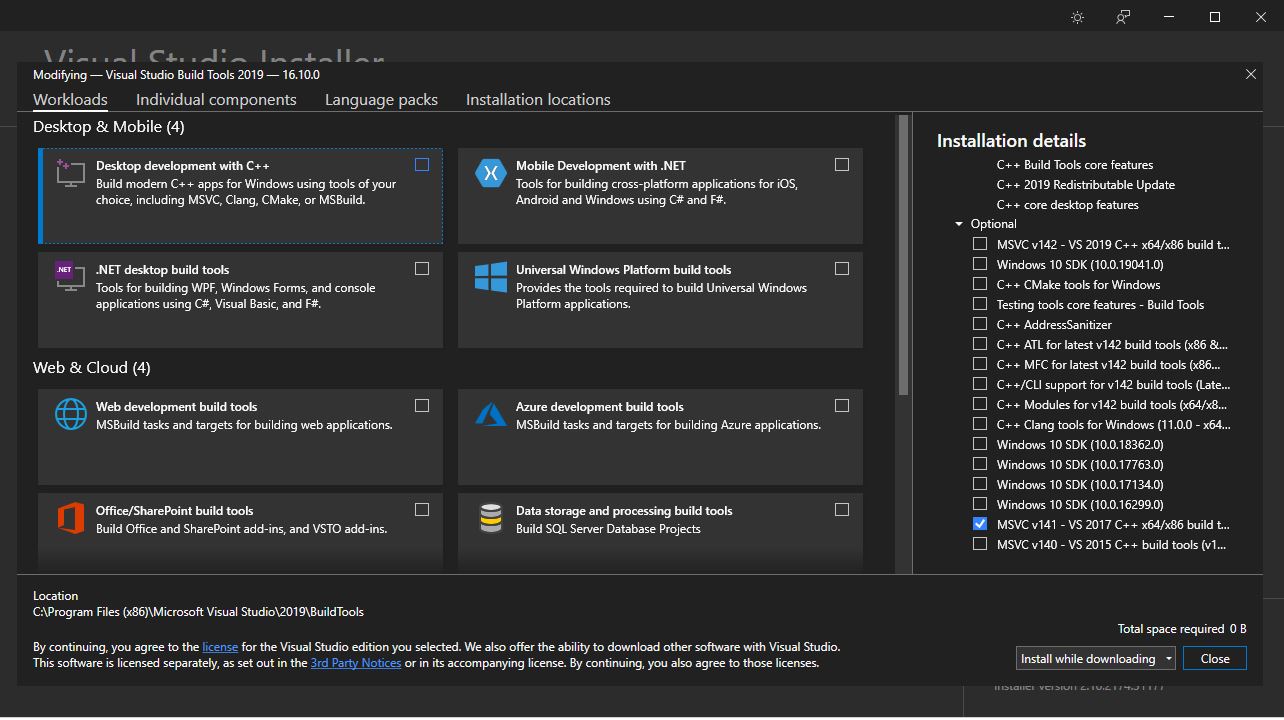Click the C++ 2019 Redistributable Update entry
This screenshot has width=1284, height=720.
(x=1086, y=185)
